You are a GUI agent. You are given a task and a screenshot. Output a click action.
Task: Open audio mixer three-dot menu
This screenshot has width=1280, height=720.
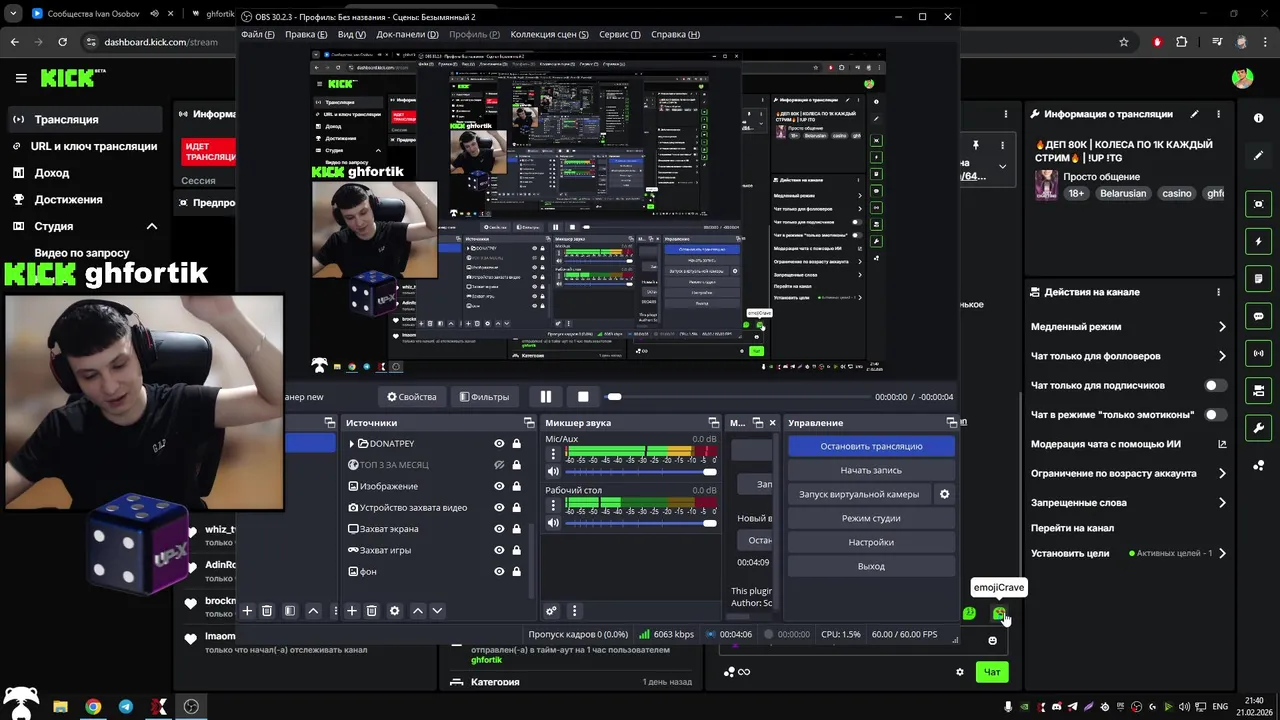click(x=574, y=610)
